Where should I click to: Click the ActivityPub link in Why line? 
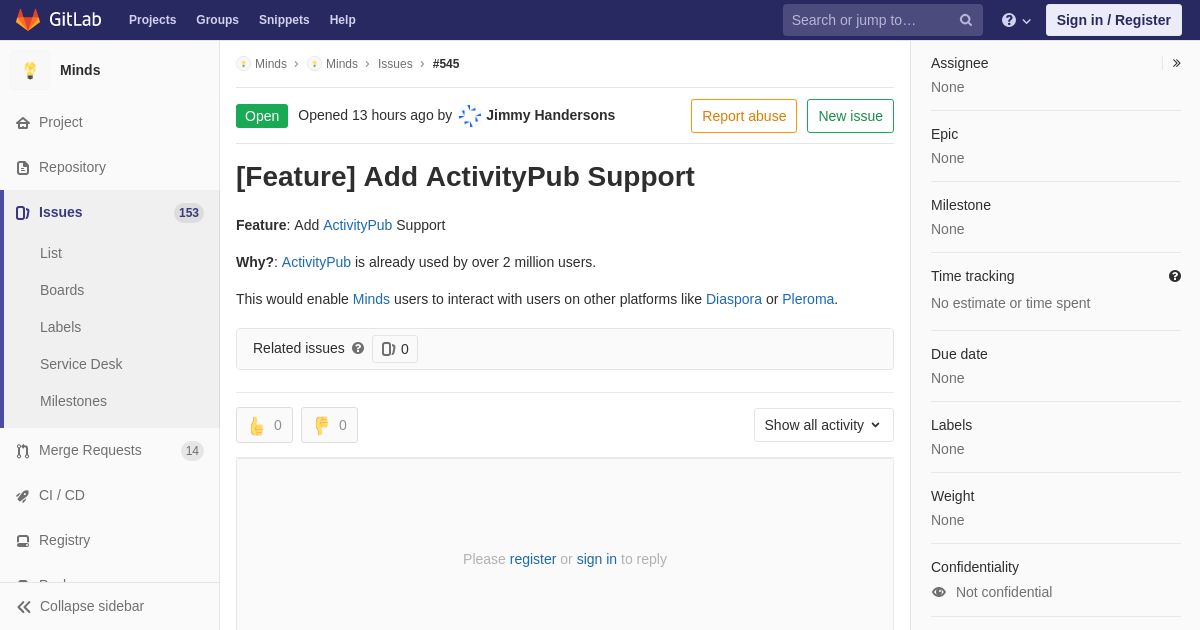316,262
